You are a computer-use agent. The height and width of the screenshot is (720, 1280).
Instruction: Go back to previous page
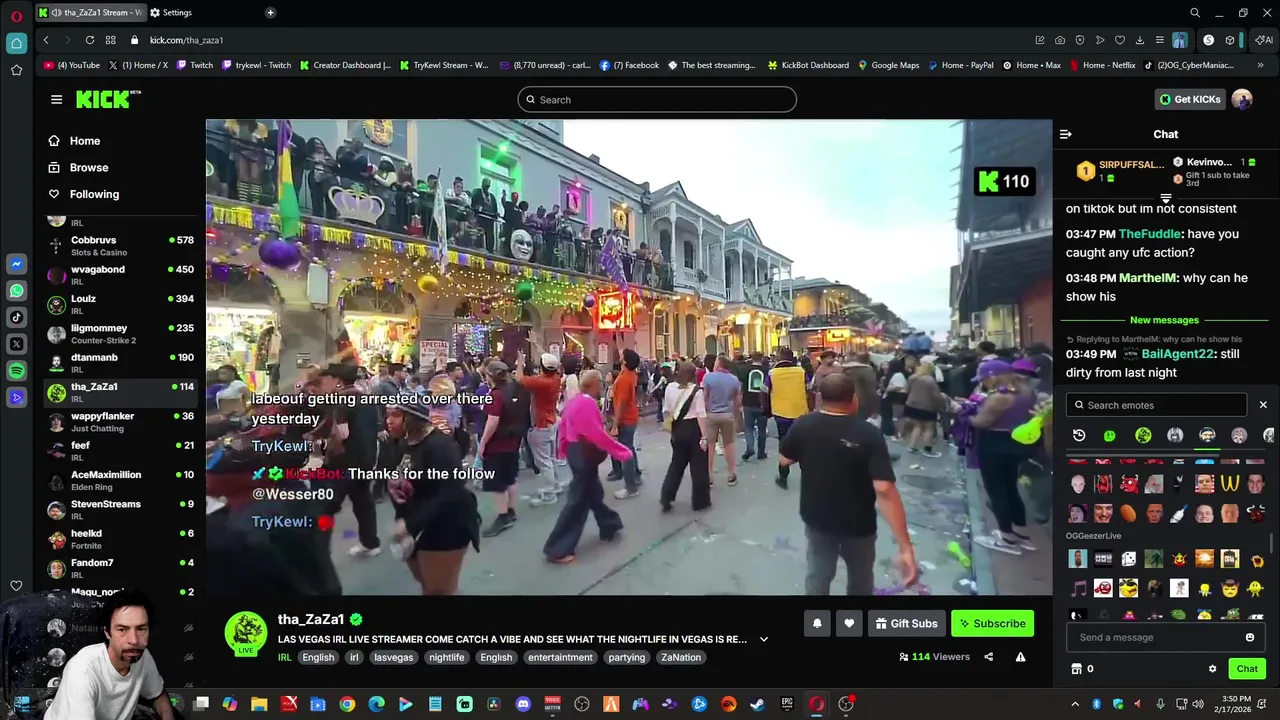coord(46,40)
